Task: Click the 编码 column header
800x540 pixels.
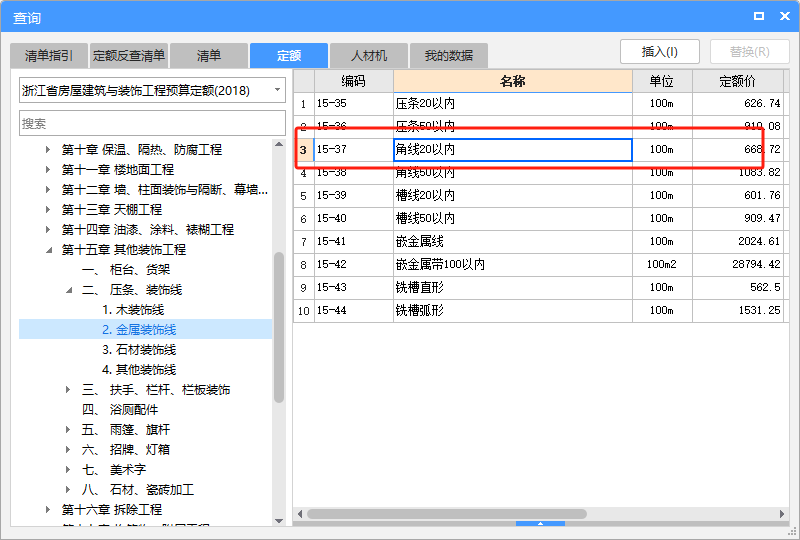Action: click(354, 81)
